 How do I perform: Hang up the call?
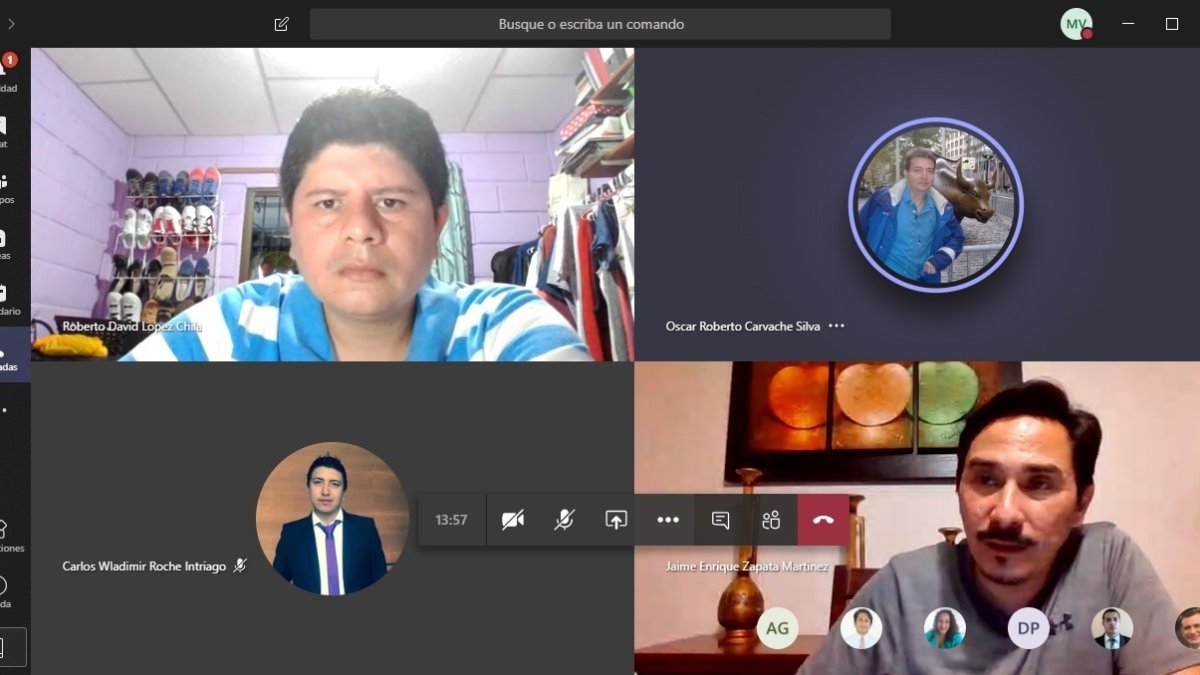[x=823, y=520]
